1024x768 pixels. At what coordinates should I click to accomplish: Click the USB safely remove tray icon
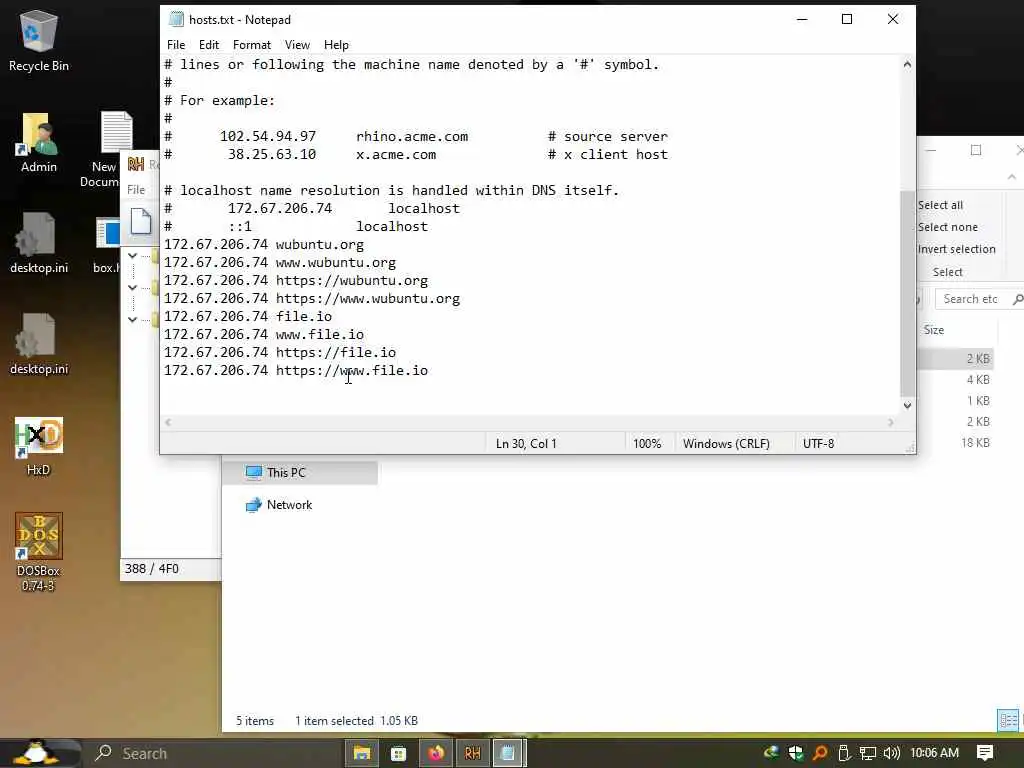coord(843,753)
